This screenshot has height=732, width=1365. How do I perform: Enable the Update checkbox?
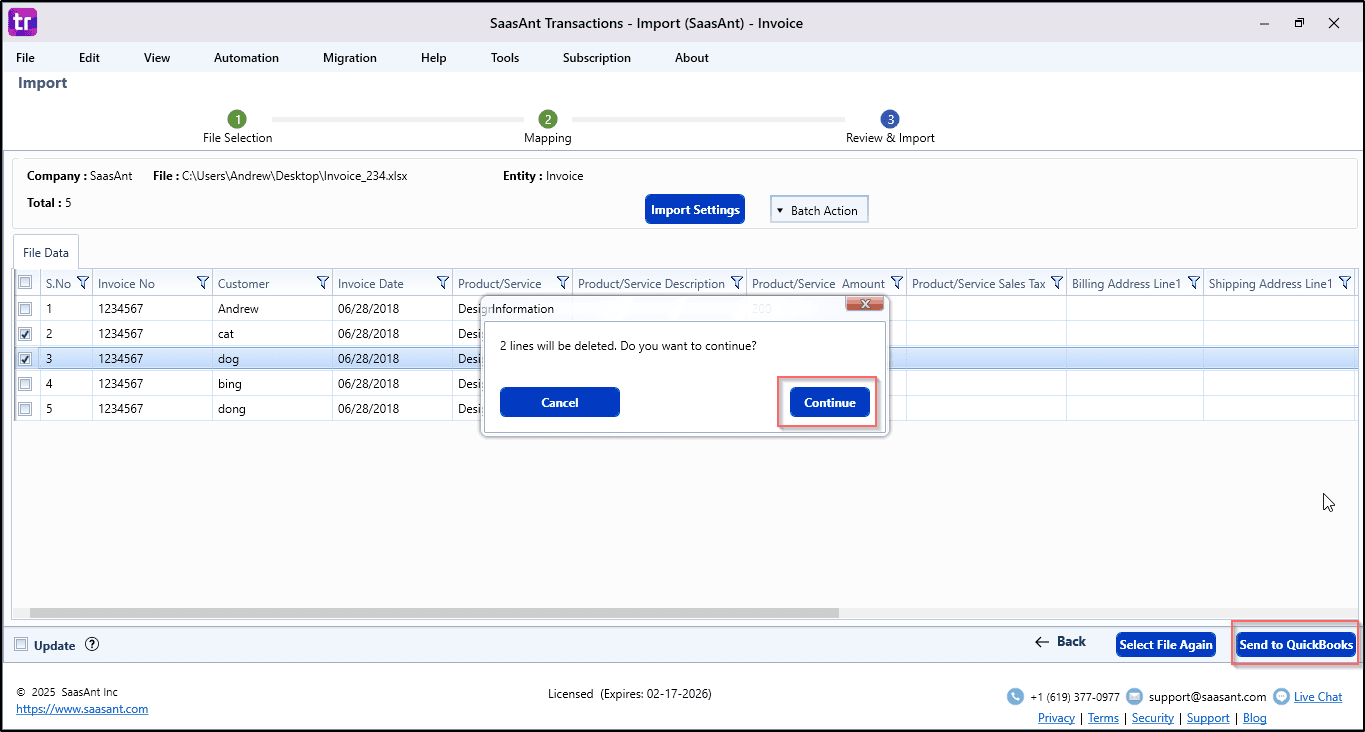(21, 645)
